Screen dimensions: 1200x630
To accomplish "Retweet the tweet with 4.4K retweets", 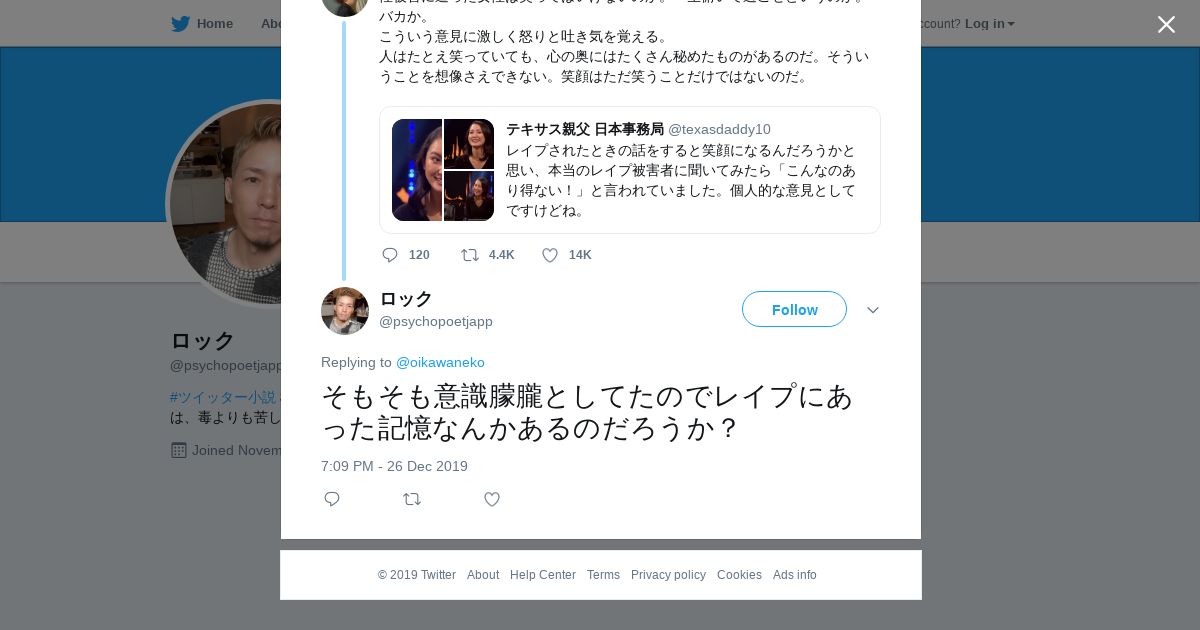I will pos(470,255).
